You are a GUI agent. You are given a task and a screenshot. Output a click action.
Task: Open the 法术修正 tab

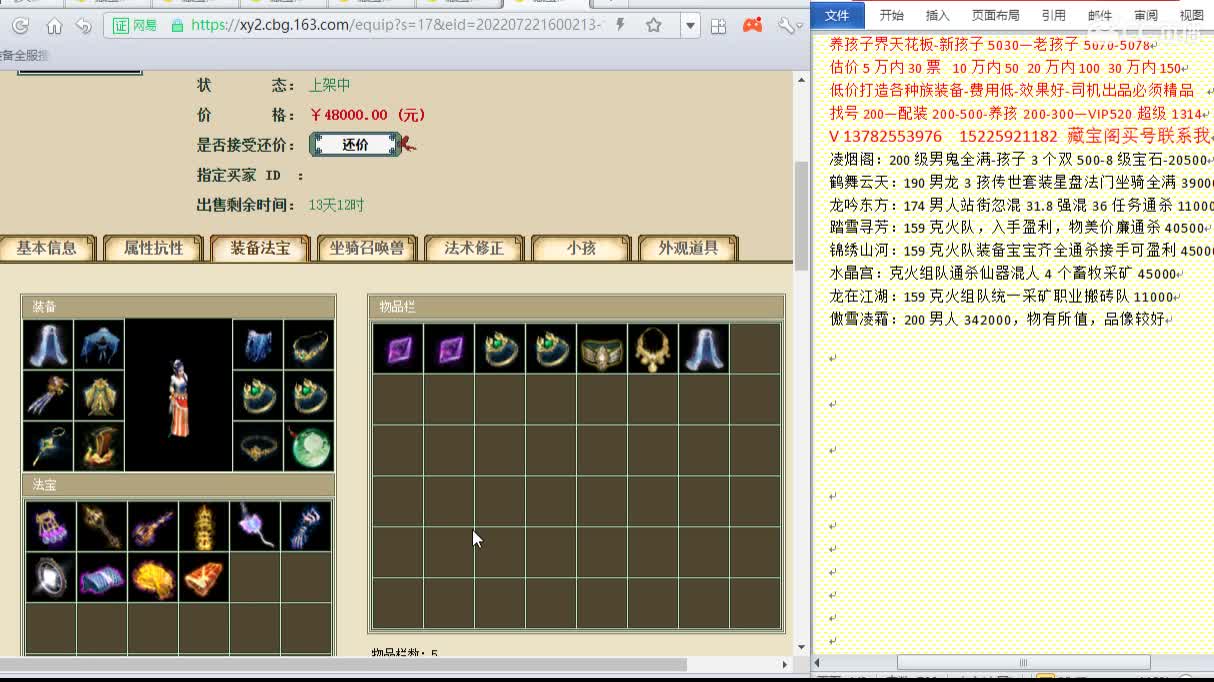[474, 248]
